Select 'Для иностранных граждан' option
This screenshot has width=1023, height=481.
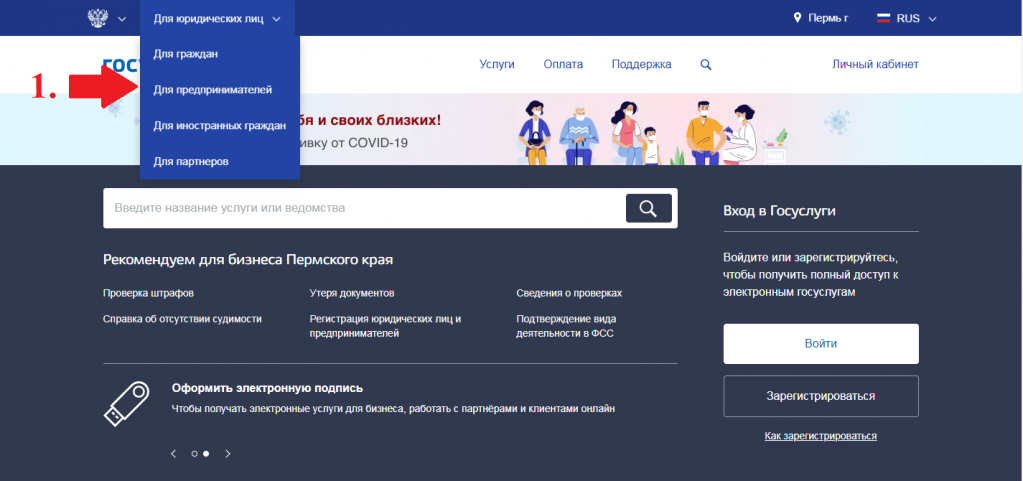point(220,125)
